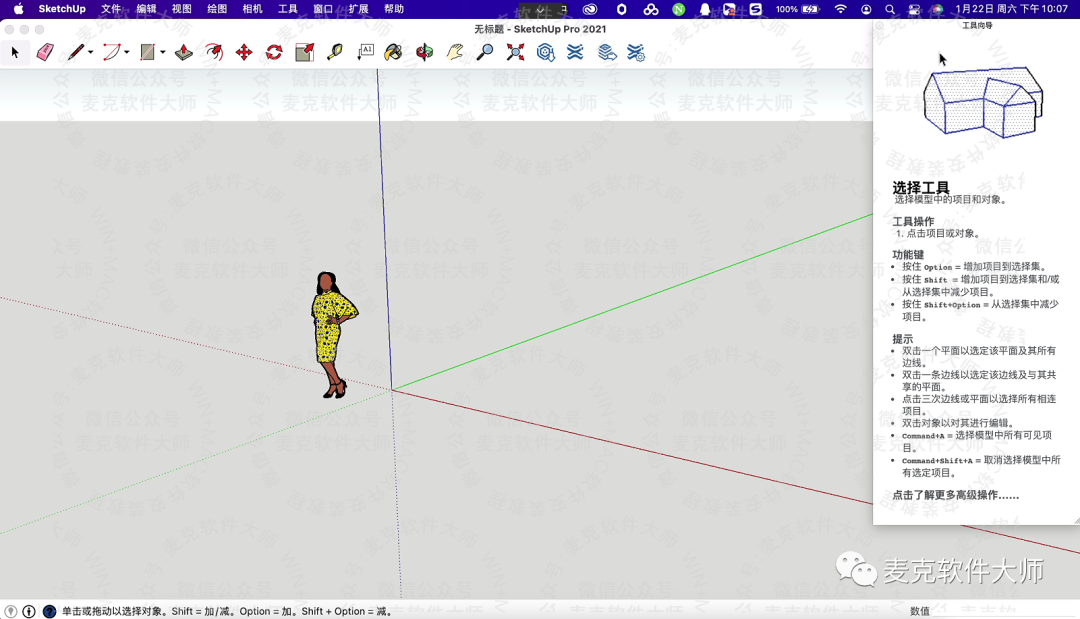
Task: Select the Zoom magnifier tool
Action: (485, 52)
